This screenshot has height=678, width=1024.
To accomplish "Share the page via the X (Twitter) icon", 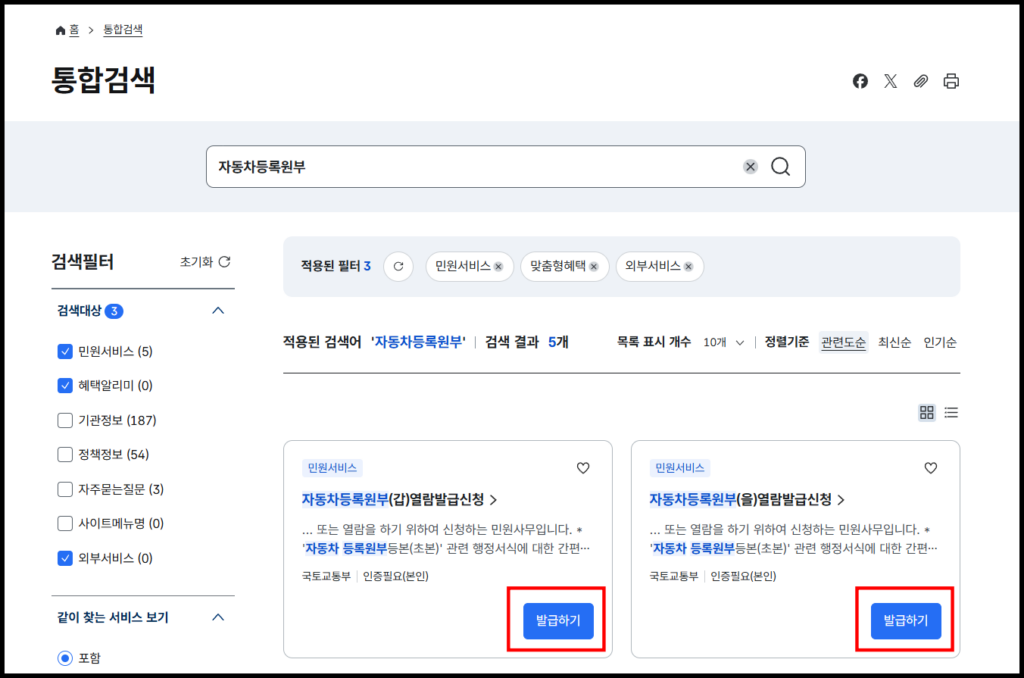I will click(x=890, y=81).
